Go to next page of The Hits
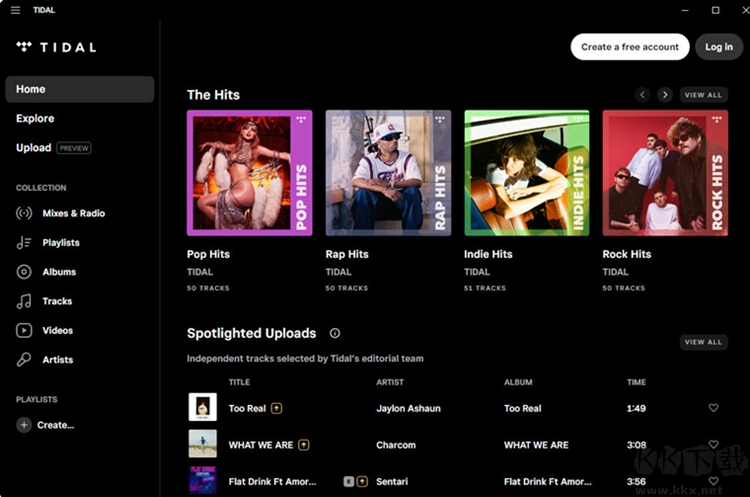 click(x=665, y=95)
